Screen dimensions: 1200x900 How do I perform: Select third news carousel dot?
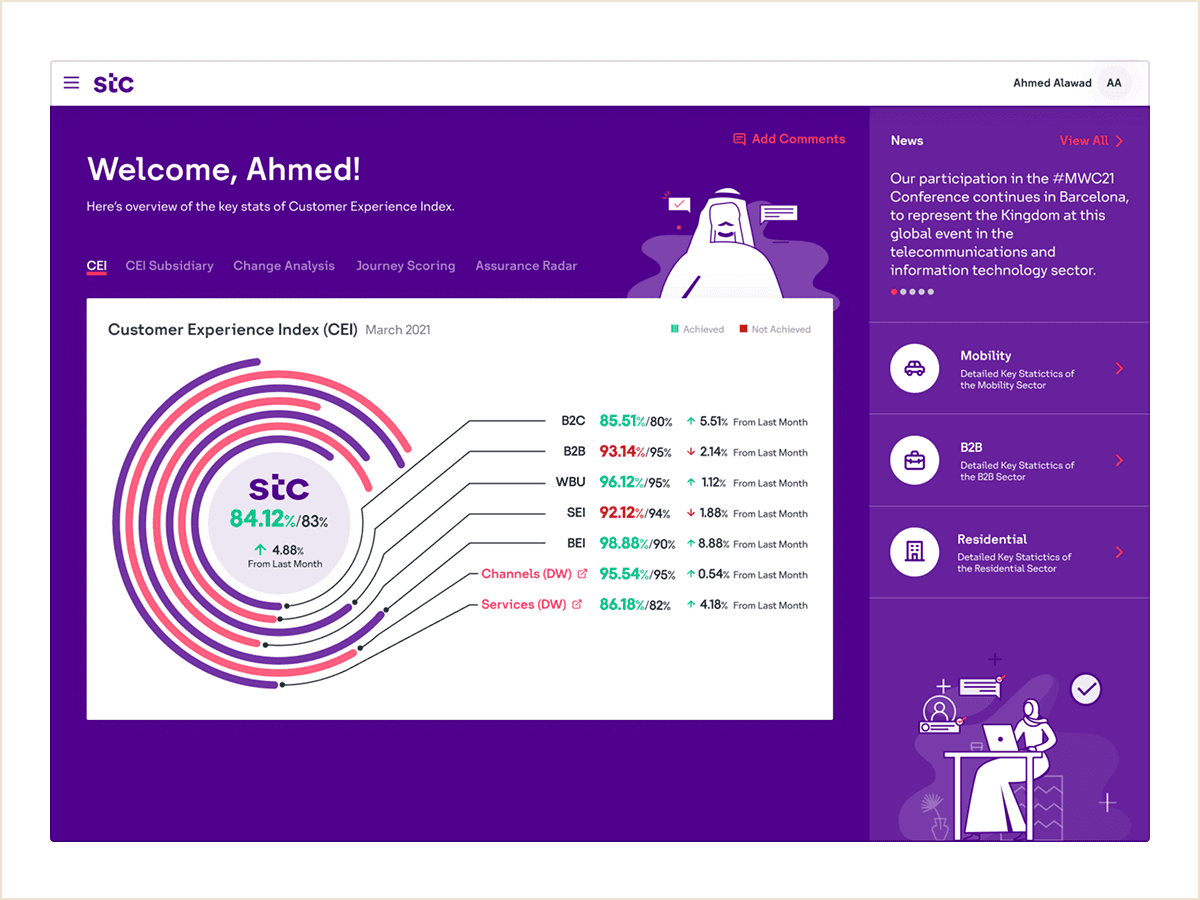point(912,292)
